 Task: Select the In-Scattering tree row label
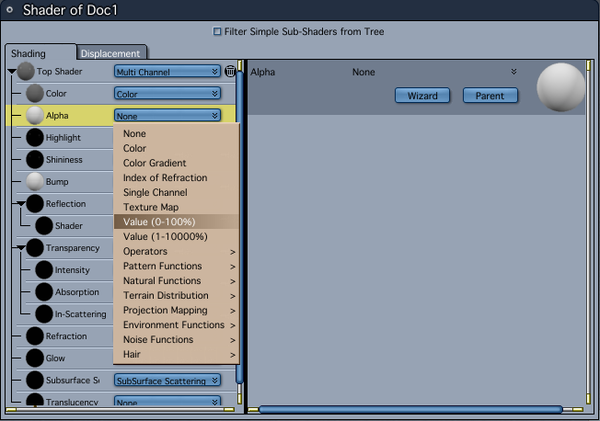pyautogui.click(x=80, y=314)
